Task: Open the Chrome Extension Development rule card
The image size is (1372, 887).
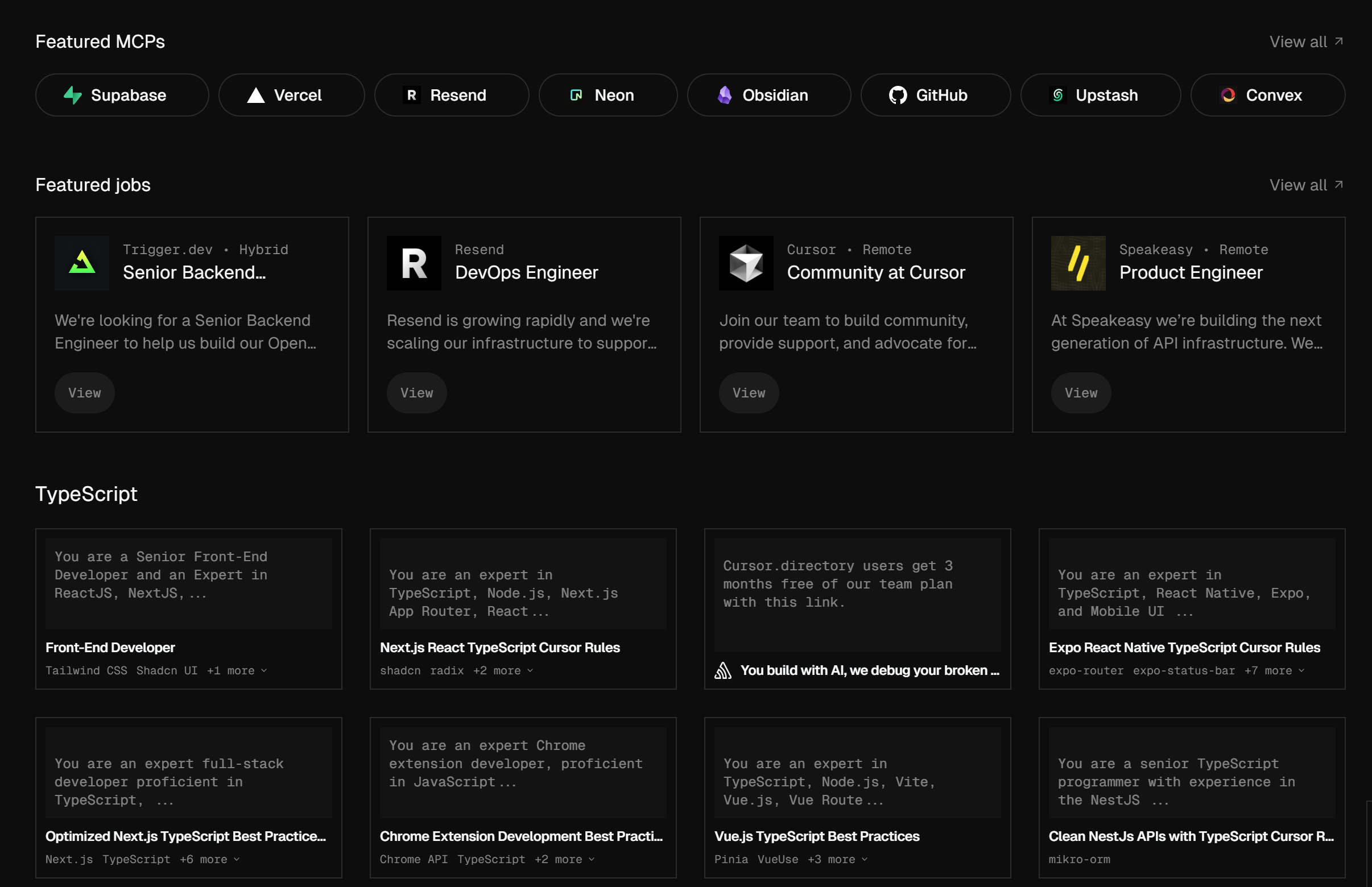Action: (x=522, y=797)
